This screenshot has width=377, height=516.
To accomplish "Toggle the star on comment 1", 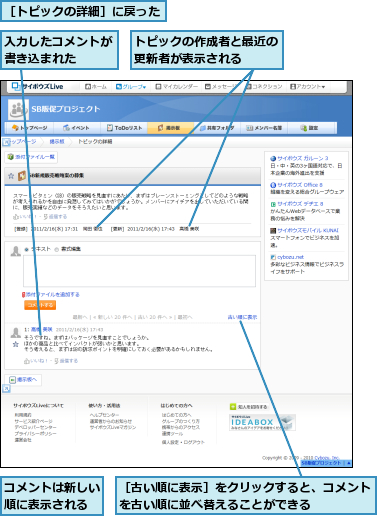I will [x=15, y=345].
